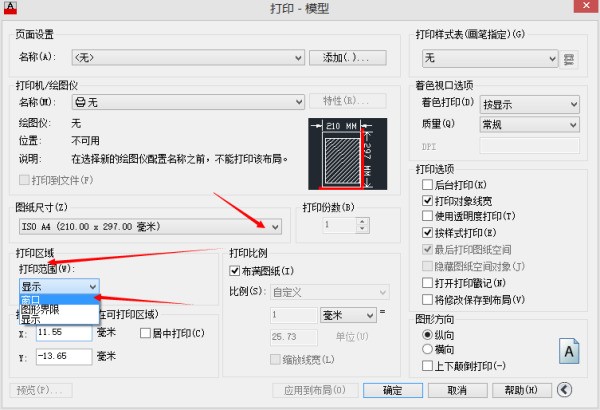Image resolution: width=600 pixels, height=410 pixels.
Task: Click the plot style table editor icon
Action: point(570,59)
